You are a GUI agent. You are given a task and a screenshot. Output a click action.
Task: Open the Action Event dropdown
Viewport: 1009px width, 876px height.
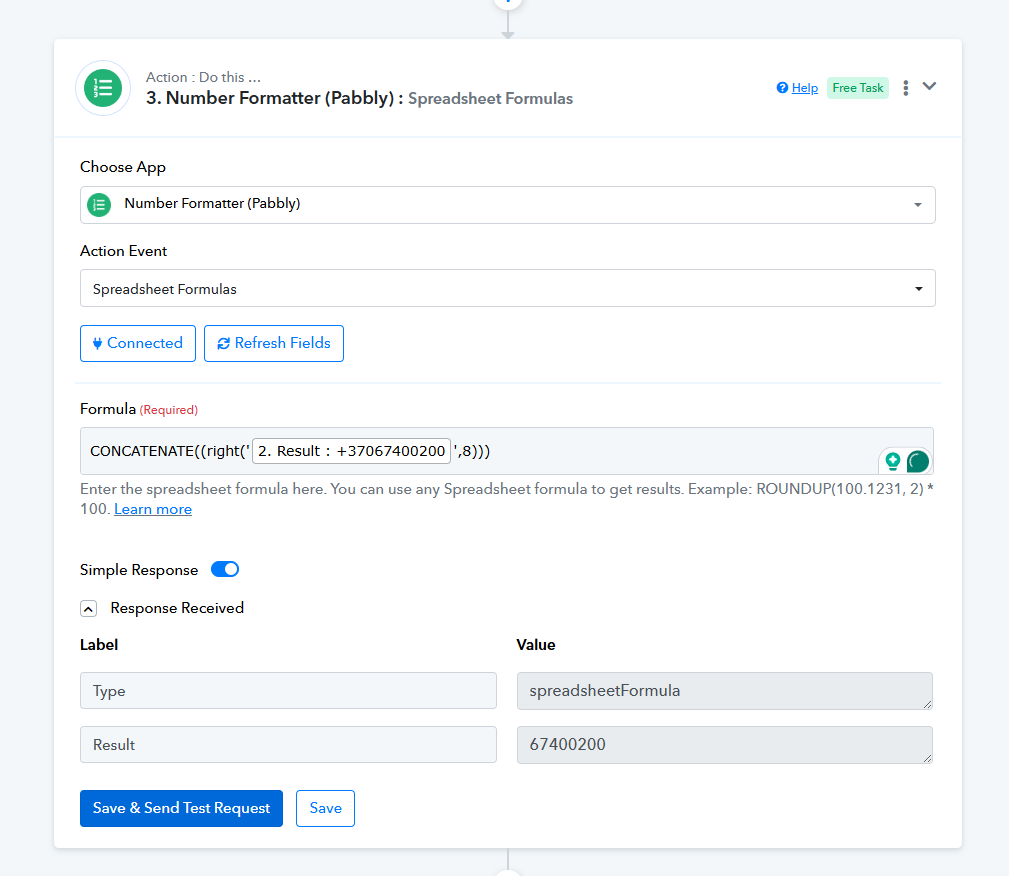[x=507, y=288]
